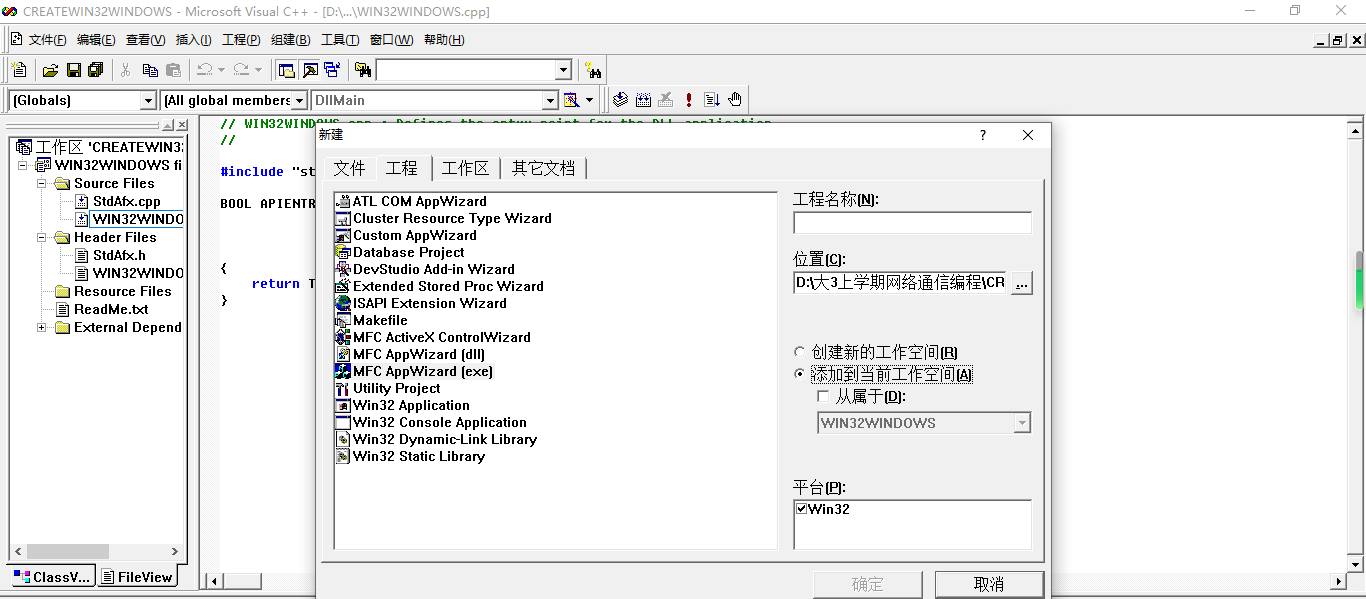The height and width of the screenshot is (599, 1366).
Task: Open the WizardBar actions dropdown arrow
Action: click(589, 100)
